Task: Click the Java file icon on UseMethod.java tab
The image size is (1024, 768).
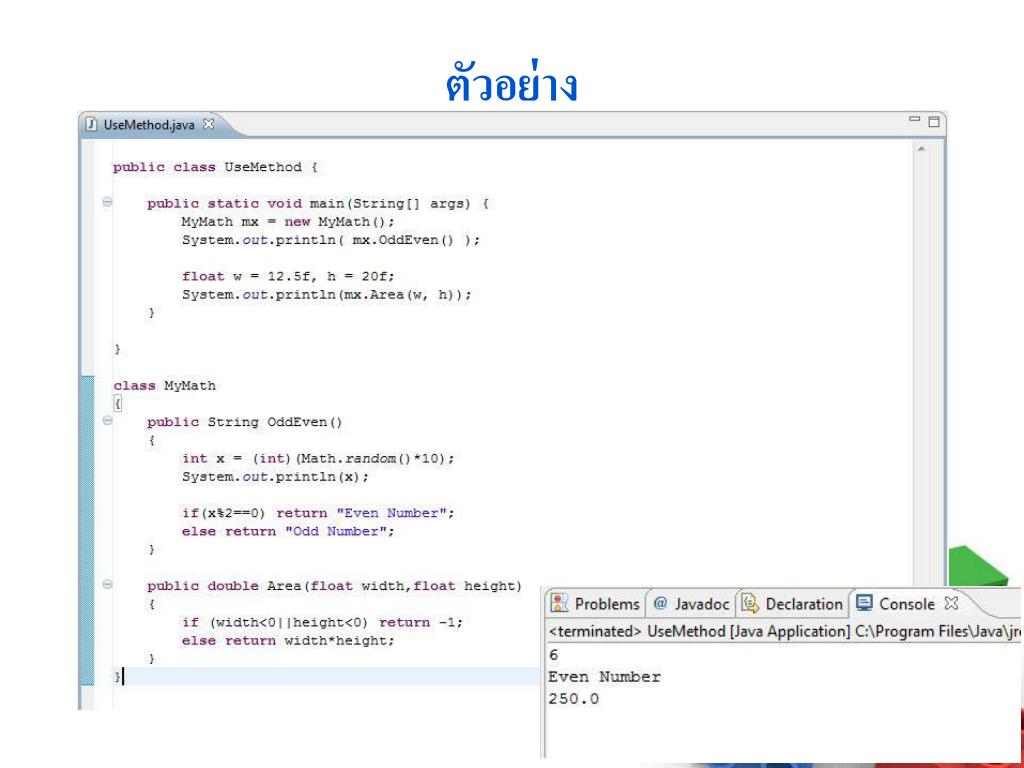Action: 92,124
